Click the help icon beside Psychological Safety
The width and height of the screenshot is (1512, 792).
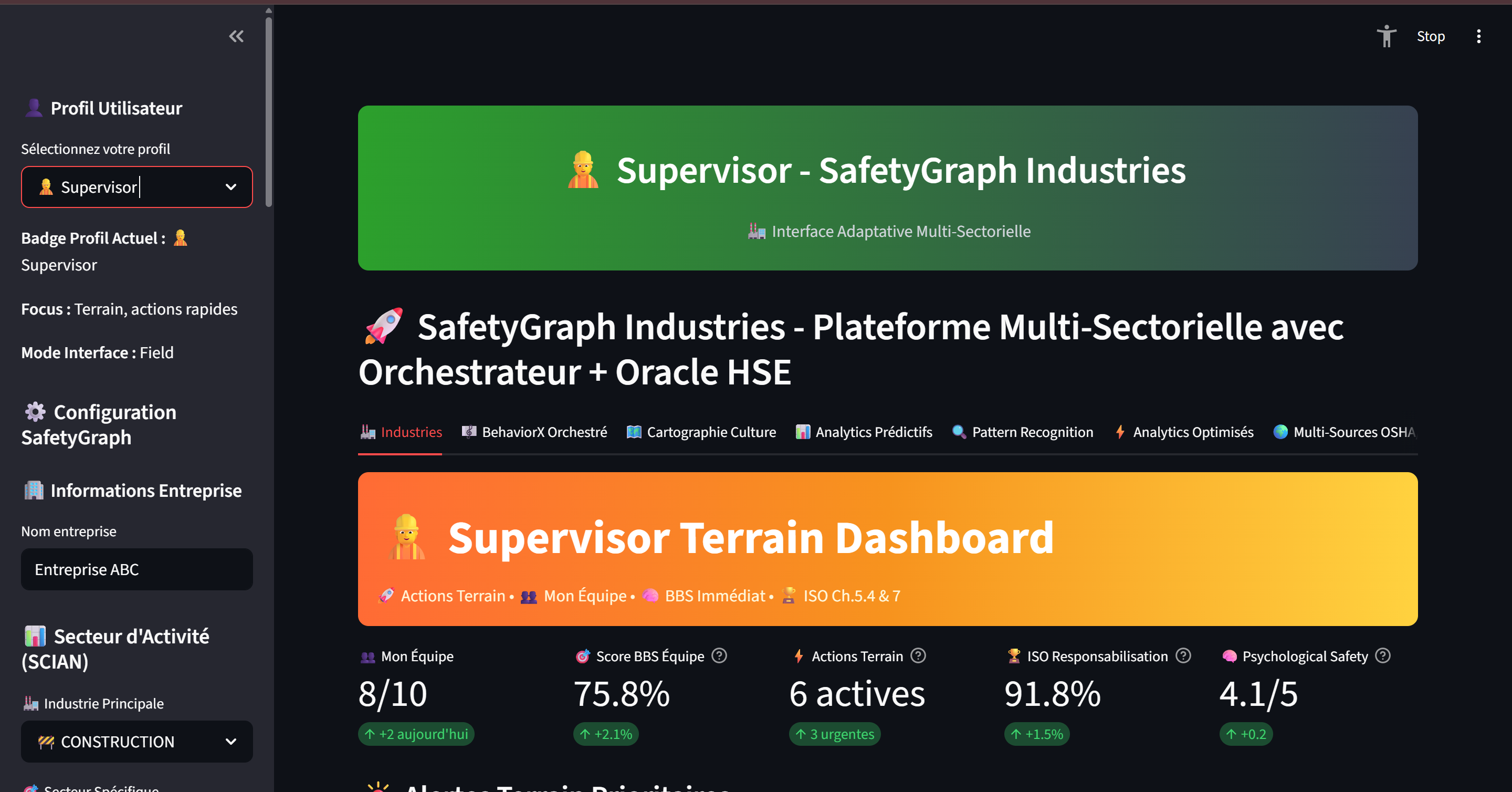click(1383, 656)
